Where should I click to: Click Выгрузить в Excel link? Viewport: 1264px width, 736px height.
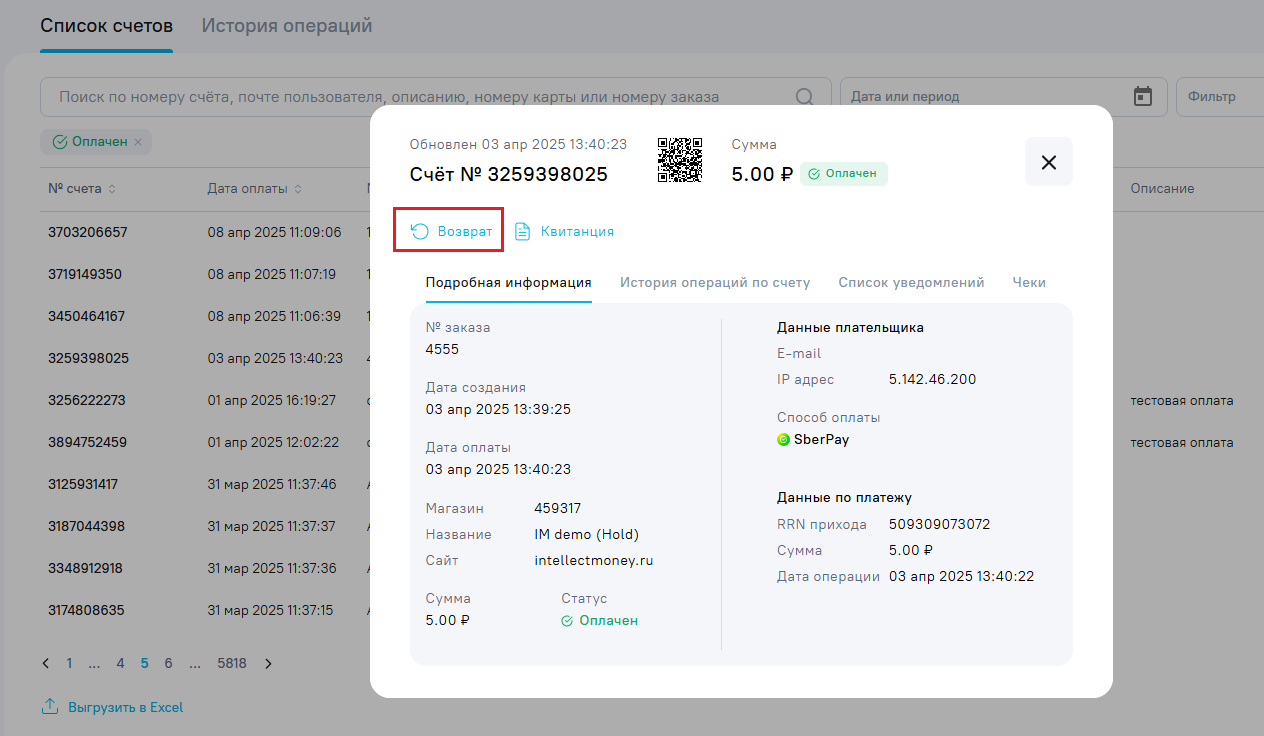click(125, 707)
